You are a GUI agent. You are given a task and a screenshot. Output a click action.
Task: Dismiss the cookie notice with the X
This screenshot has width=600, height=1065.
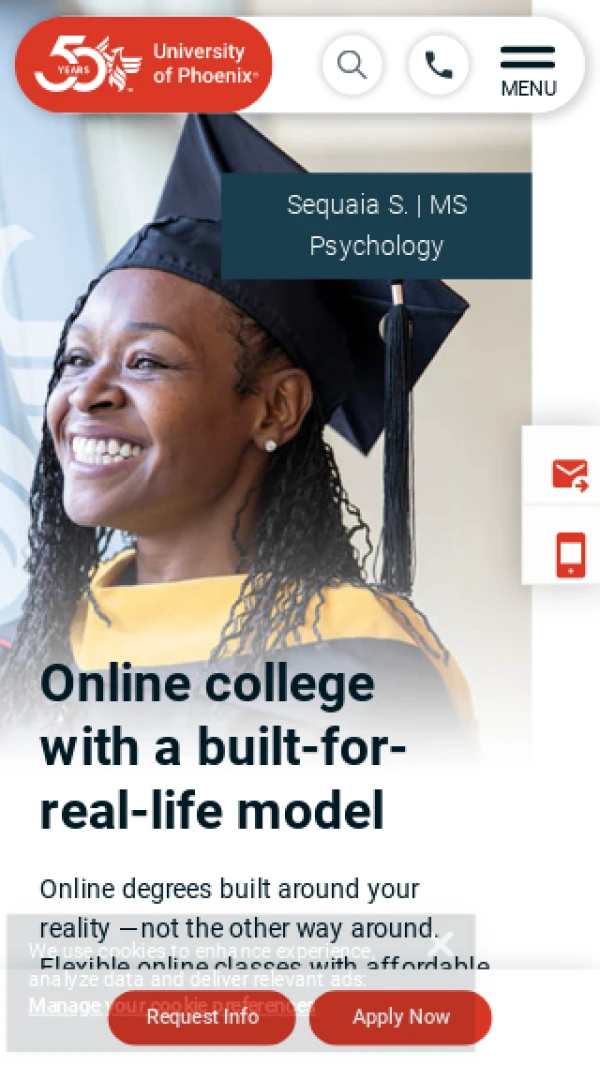441,943
